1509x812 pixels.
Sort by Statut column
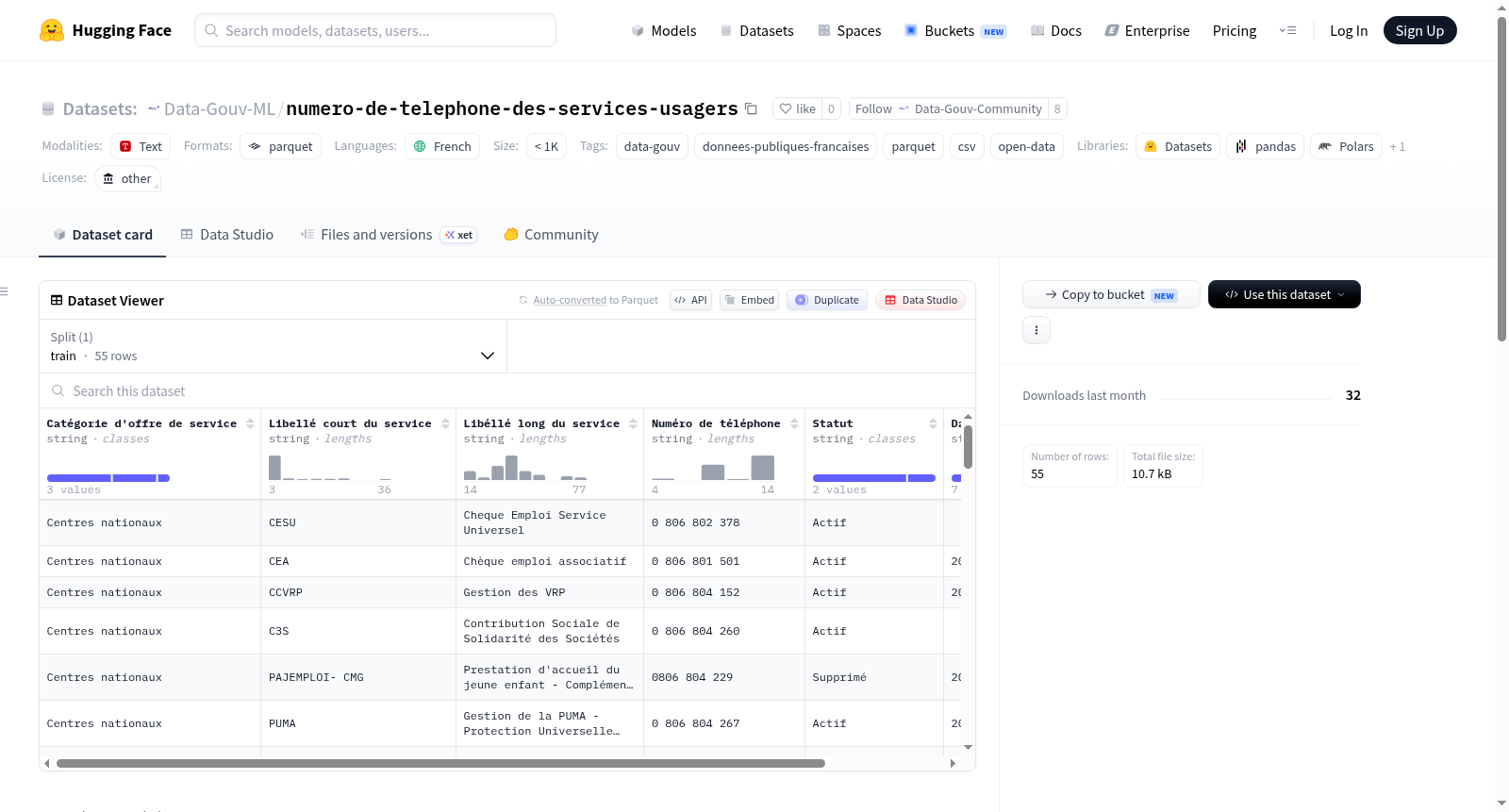(933, 423)
